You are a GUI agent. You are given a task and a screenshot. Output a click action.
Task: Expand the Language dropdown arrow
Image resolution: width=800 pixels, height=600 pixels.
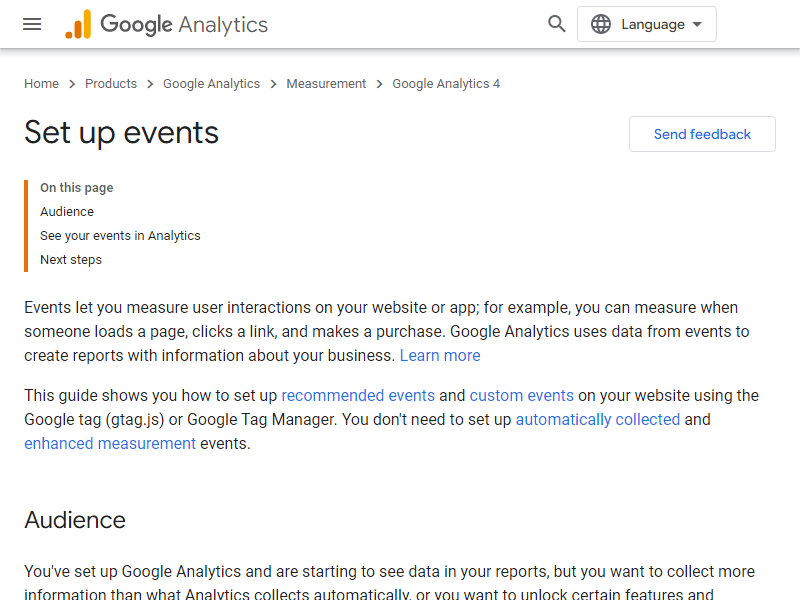pos(697,24)
